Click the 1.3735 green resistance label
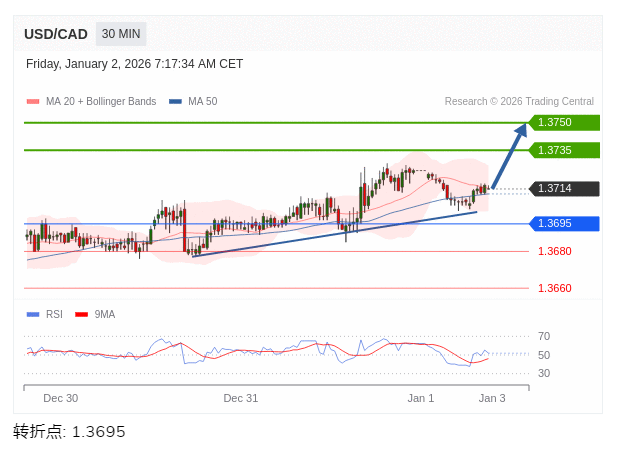Screen dimensions: 637x460 [563, 150]
